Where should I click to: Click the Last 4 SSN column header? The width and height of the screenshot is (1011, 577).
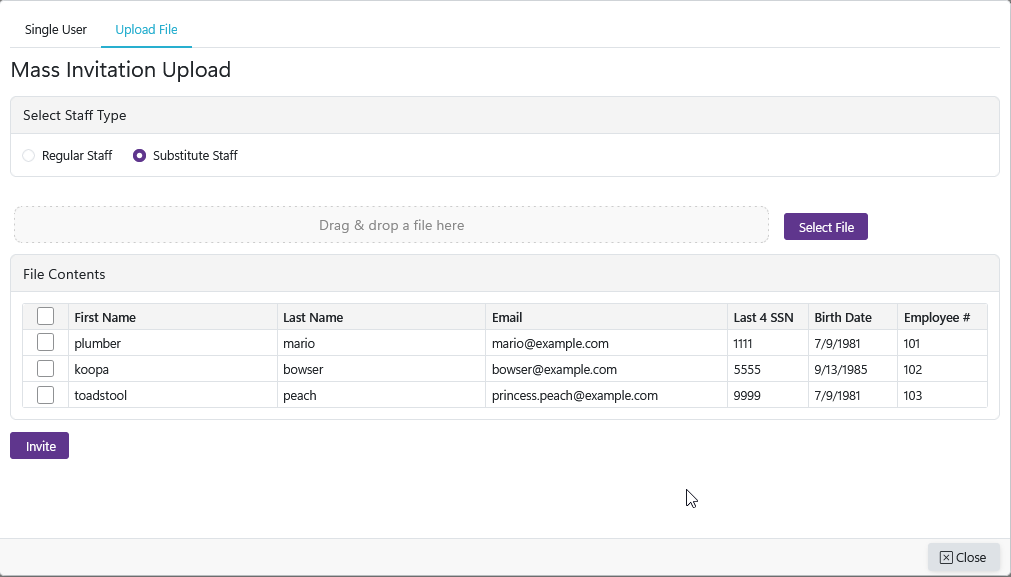pos(763,318)
